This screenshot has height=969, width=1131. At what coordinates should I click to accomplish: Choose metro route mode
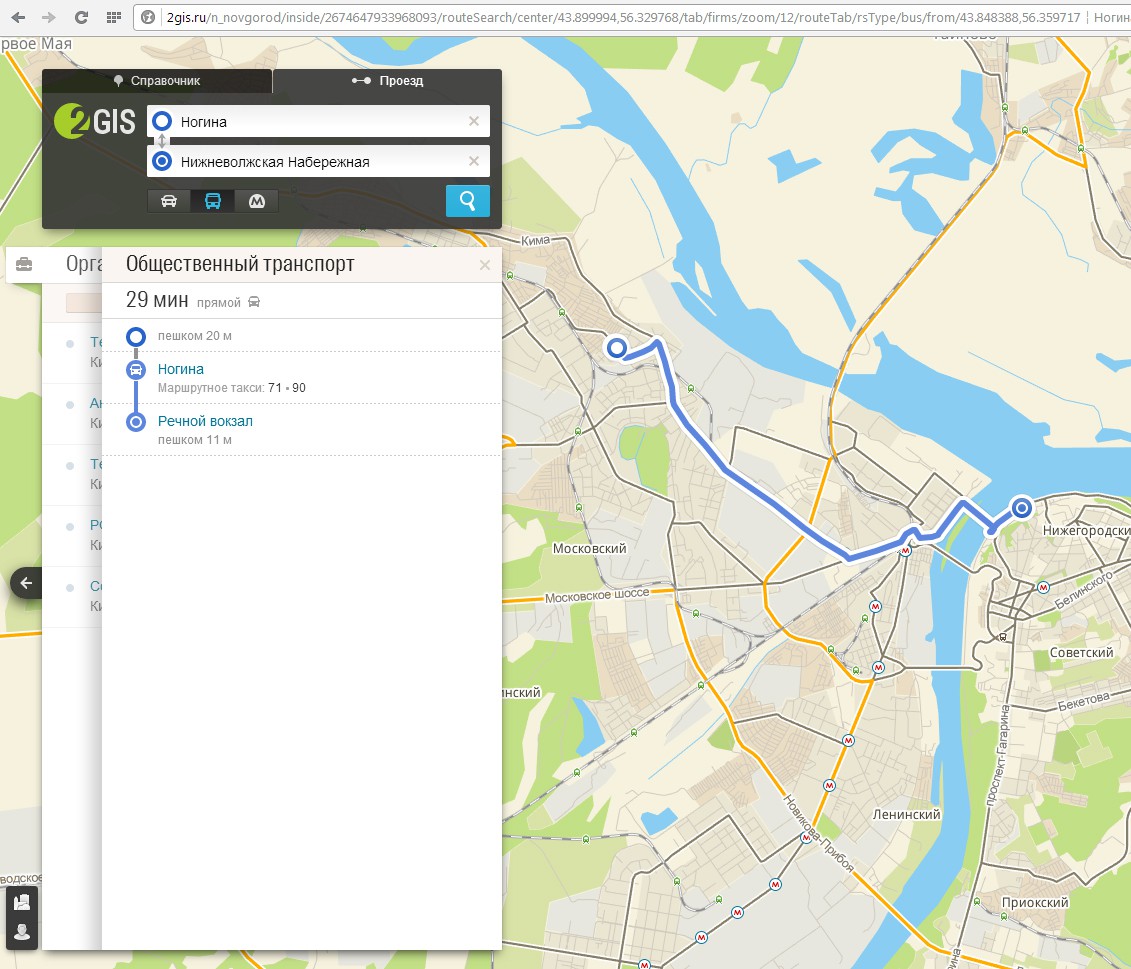tap(257, 201)
